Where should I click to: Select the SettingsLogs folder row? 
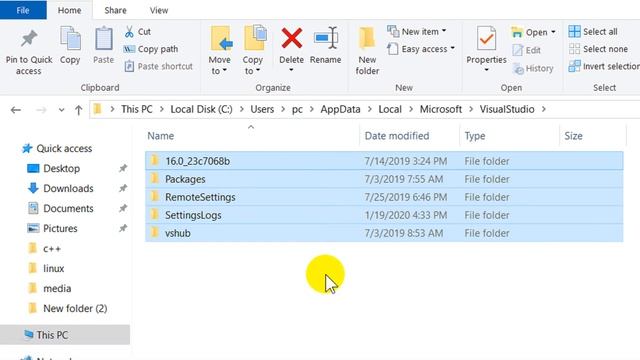(x=384, y=215)
